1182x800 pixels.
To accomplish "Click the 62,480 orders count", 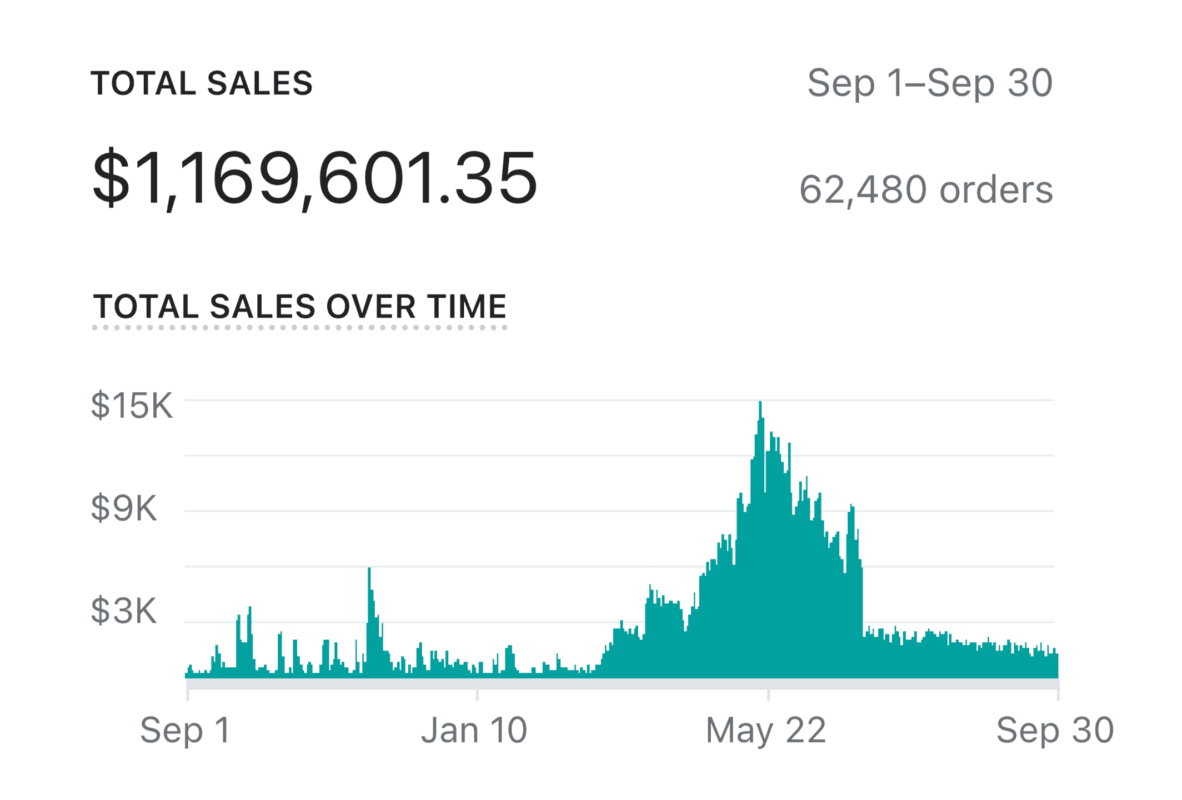I will [x=926, y=189].
